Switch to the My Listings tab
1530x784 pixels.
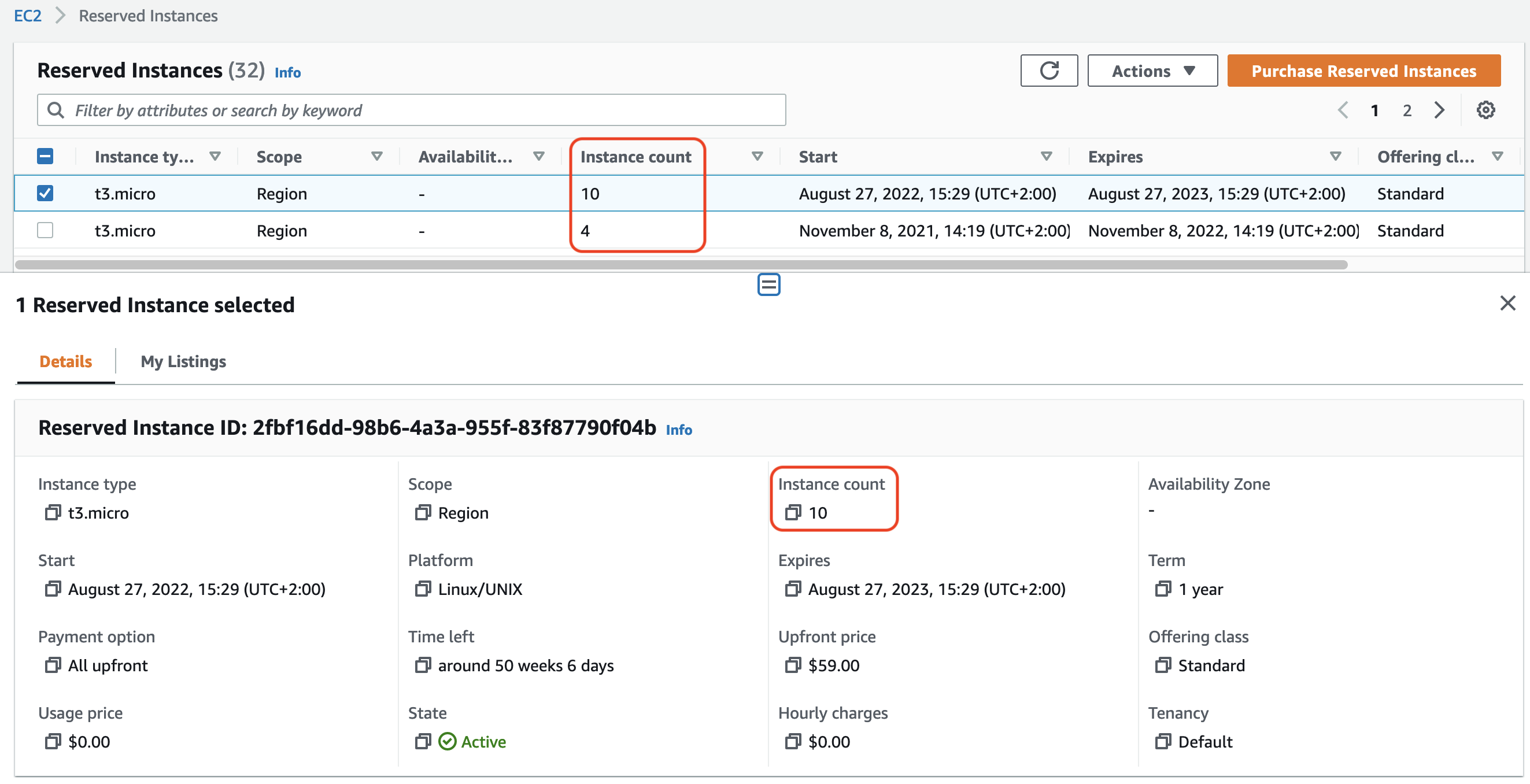click(x=182, y=361)
